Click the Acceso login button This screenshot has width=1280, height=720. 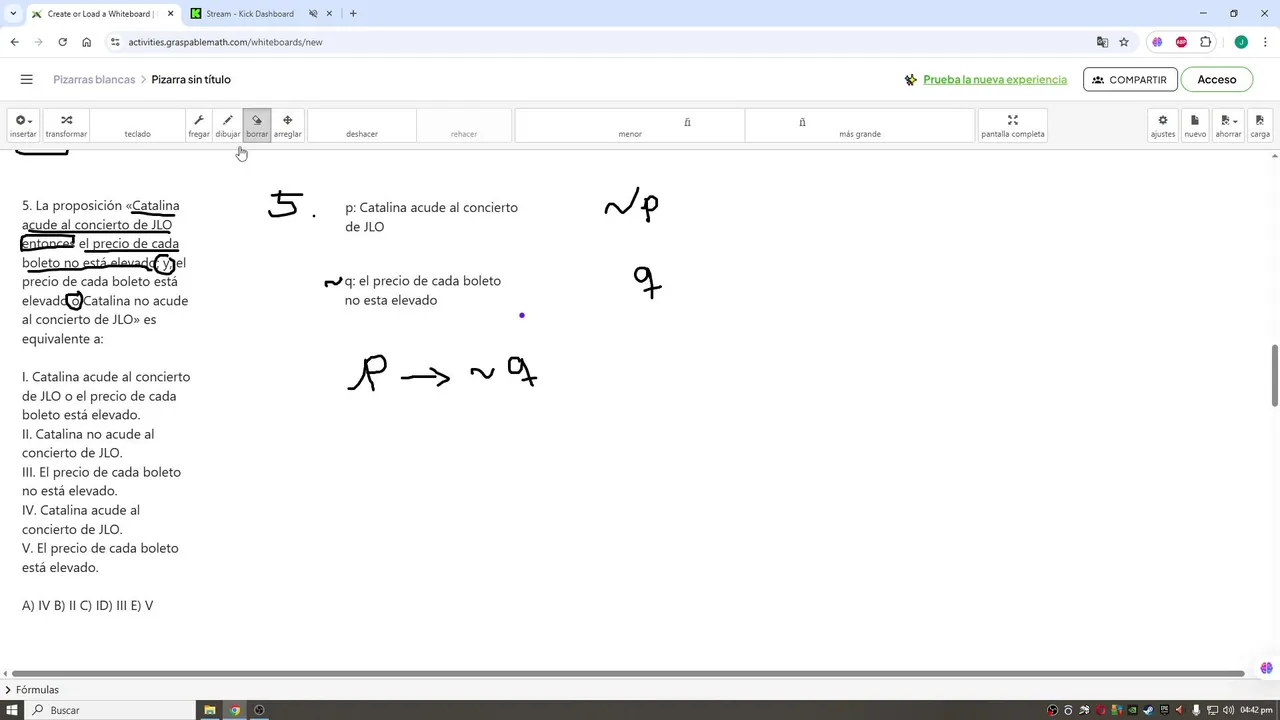[x=1217, y=79]
